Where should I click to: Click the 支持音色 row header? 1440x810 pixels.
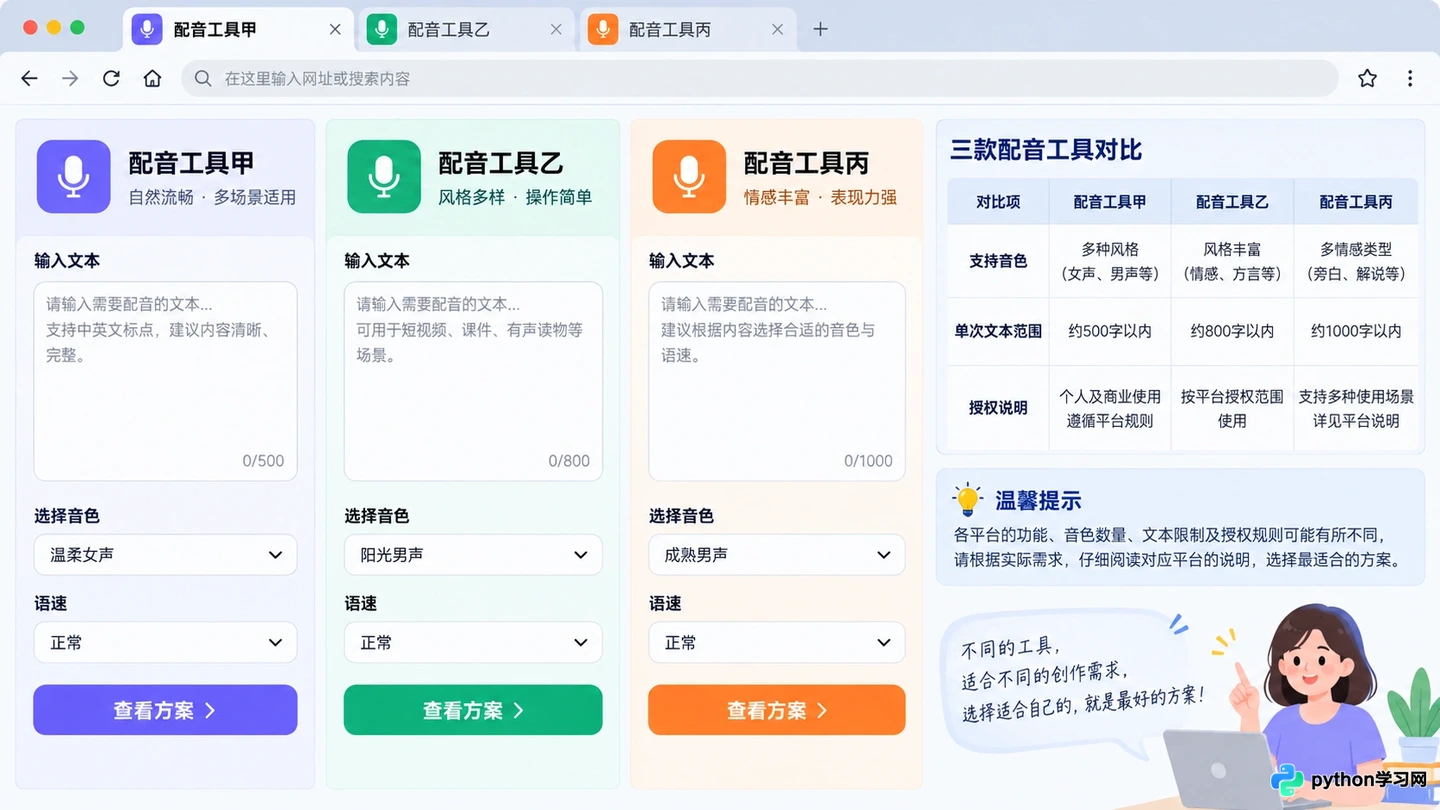[998, 261]
